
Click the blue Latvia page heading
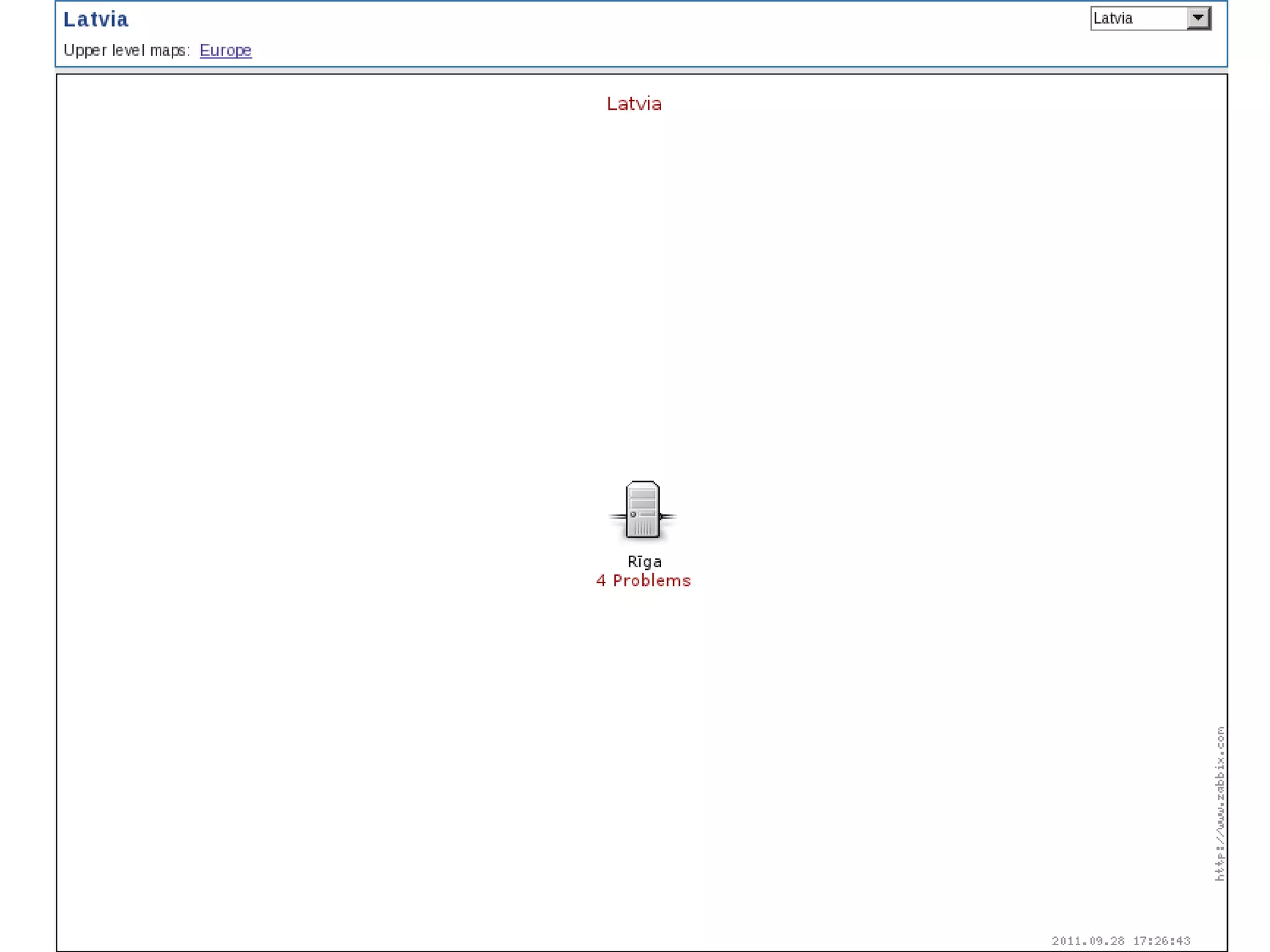pyautogui.click(x=96, y=19)
